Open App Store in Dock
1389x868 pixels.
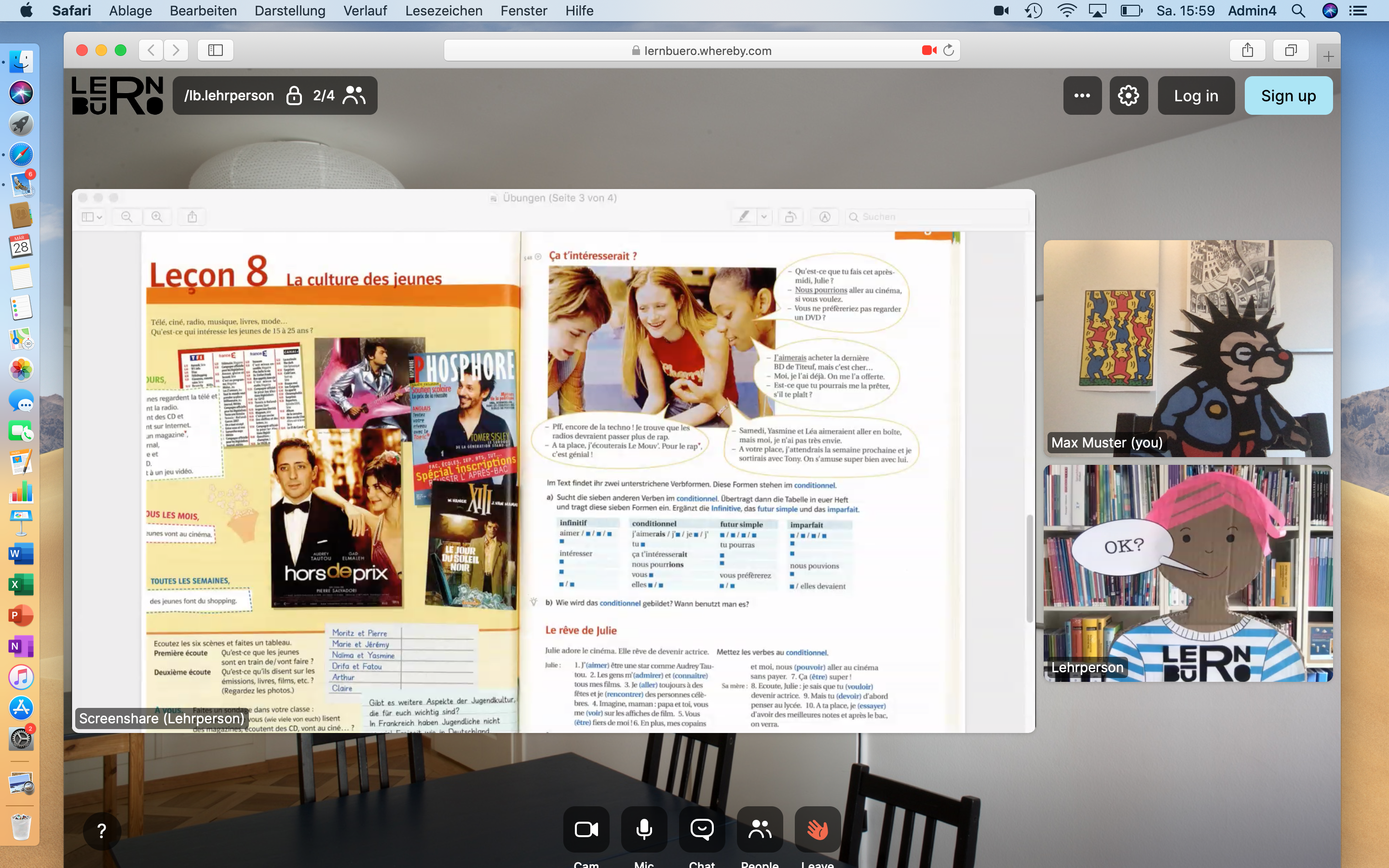tap(21, 708)
